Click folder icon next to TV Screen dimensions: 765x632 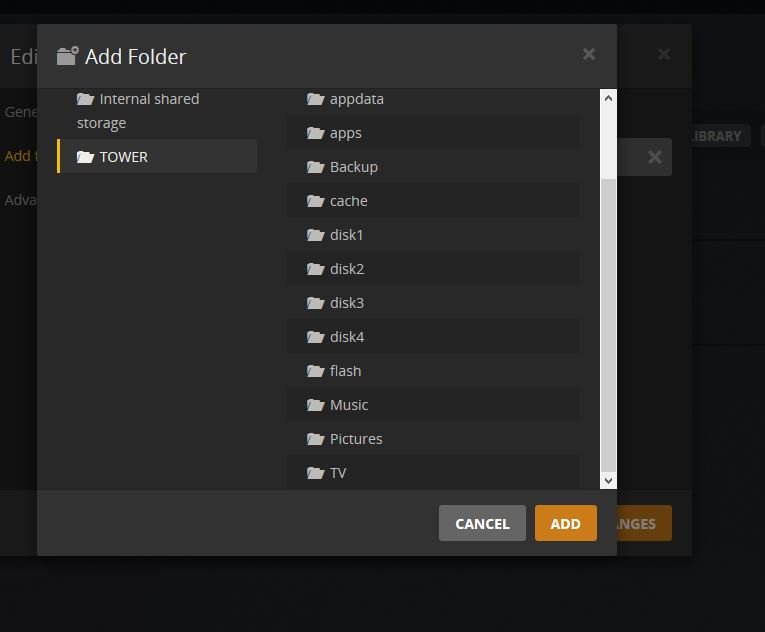(x=316, y=472)
